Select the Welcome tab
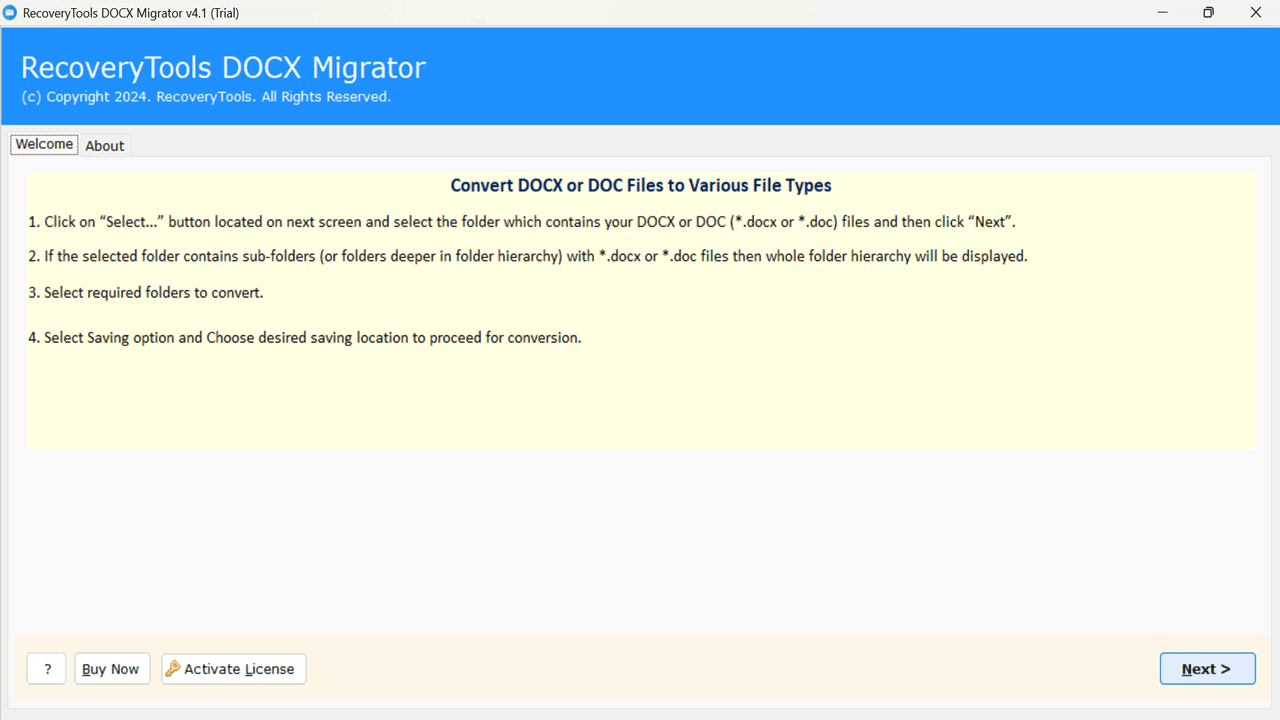 [x=44, y=144]
